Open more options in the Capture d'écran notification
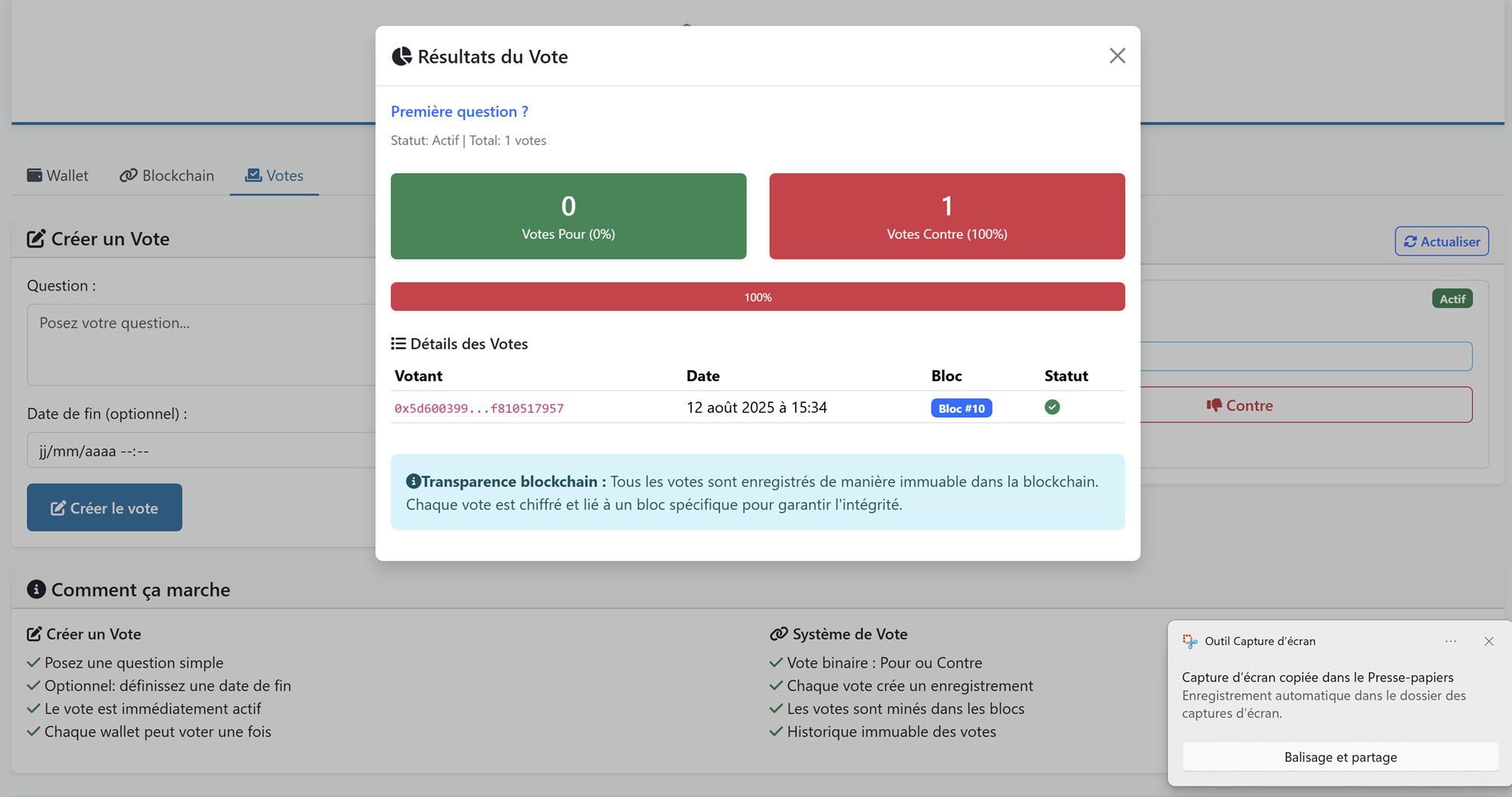Image resolution: width=1512 pixels, height=797 pixels. point(1450,640)
